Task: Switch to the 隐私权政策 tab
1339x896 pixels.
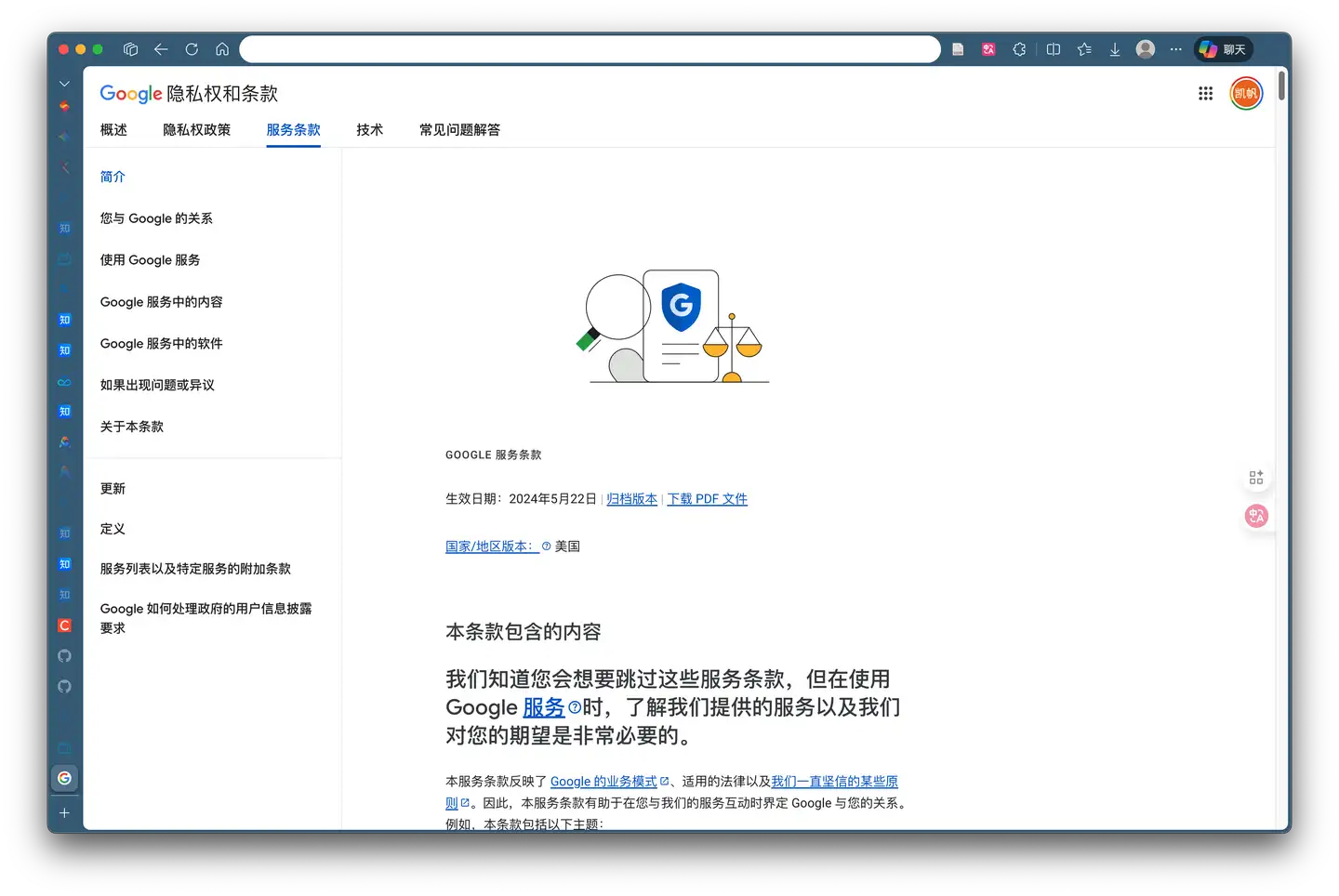Action: coord(196,130)
